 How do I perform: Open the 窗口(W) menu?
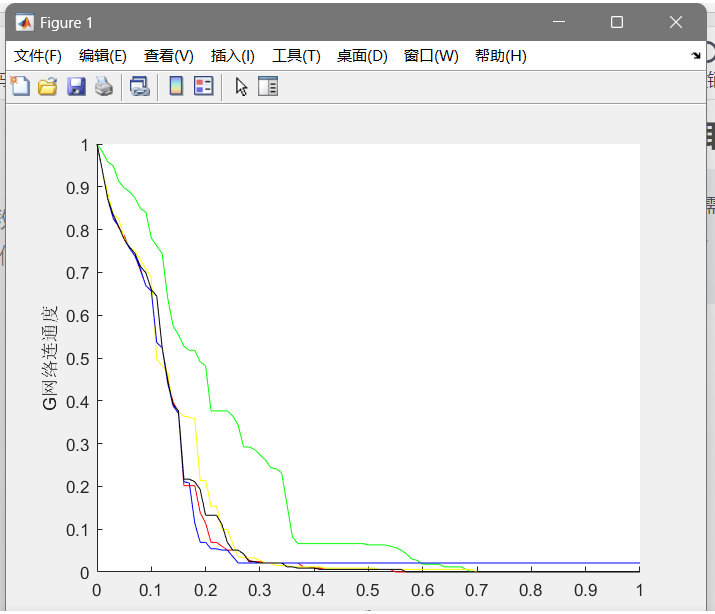[431, 56]
